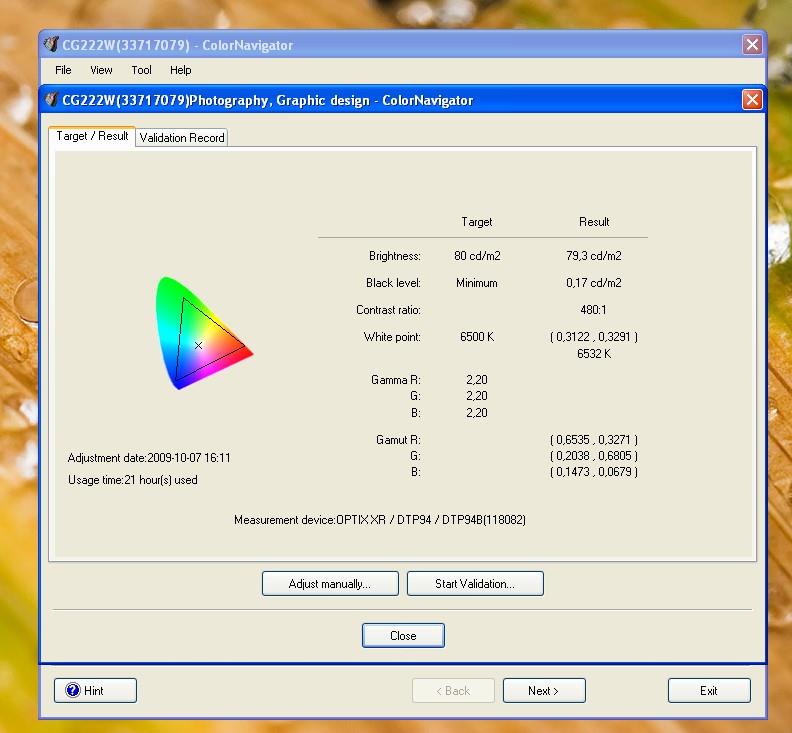The width and height of the screenshot is (792, 733).
Task: Click the ColorNavigator icon in the main title bar
Action: [52, 45]
